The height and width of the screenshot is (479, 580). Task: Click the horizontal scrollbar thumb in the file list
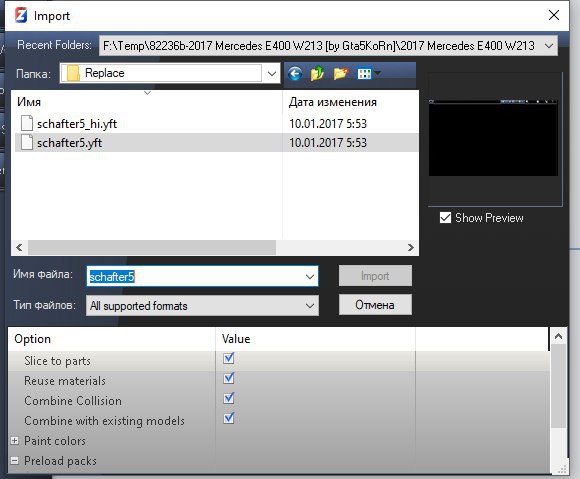(152, 247)
